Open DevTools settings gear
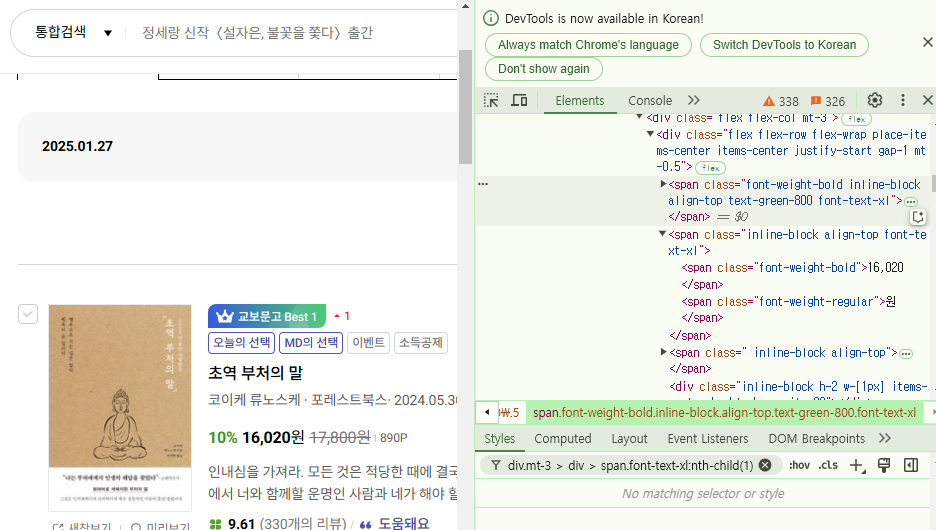Viewport: 936px width, 530px height. tap(875, 100)
